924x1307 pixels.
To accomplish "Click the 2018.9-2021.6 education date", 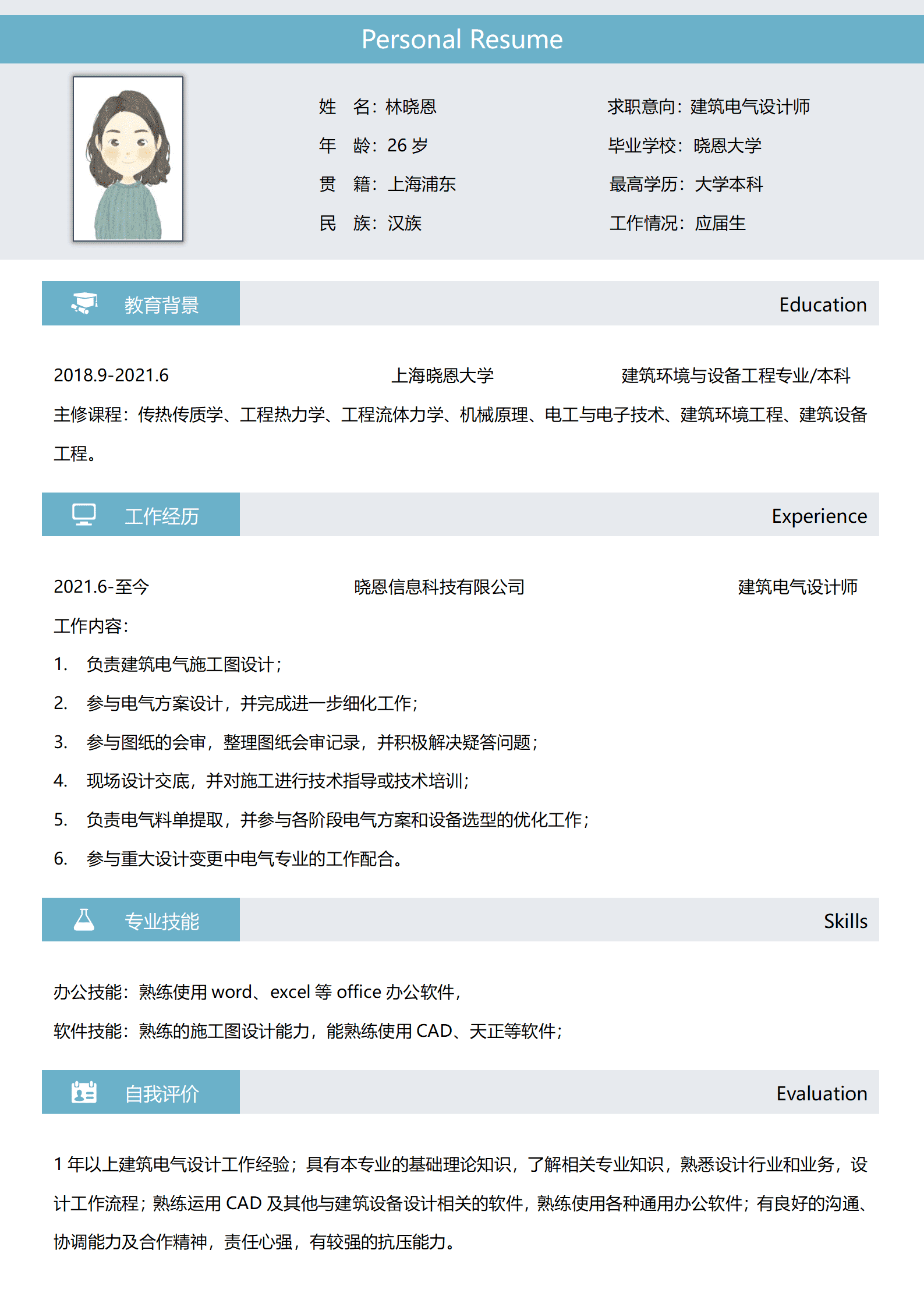I will (111, 376).
